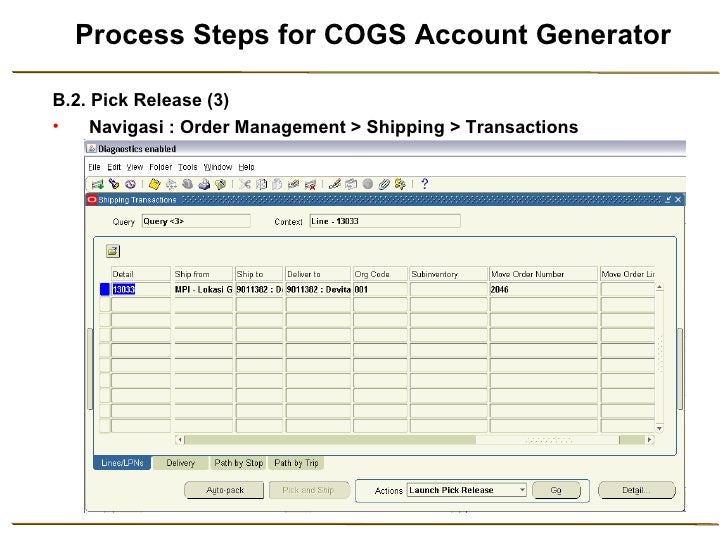Screen dimensions: 728x546
Task: Open the Edit menu
Action: click(x=114, y=167)
